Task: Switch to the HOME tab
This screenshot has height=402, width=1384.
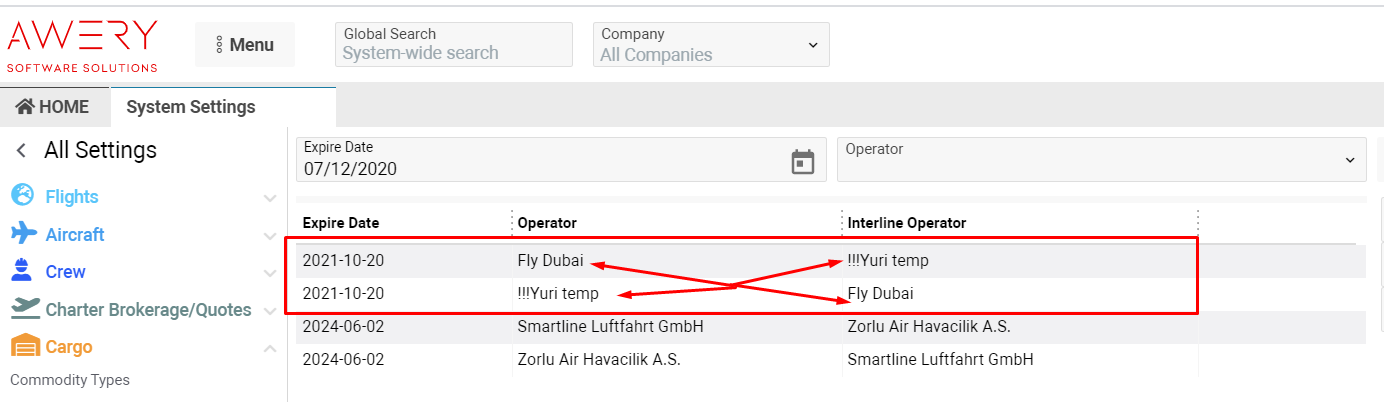Action: point(53,107)
